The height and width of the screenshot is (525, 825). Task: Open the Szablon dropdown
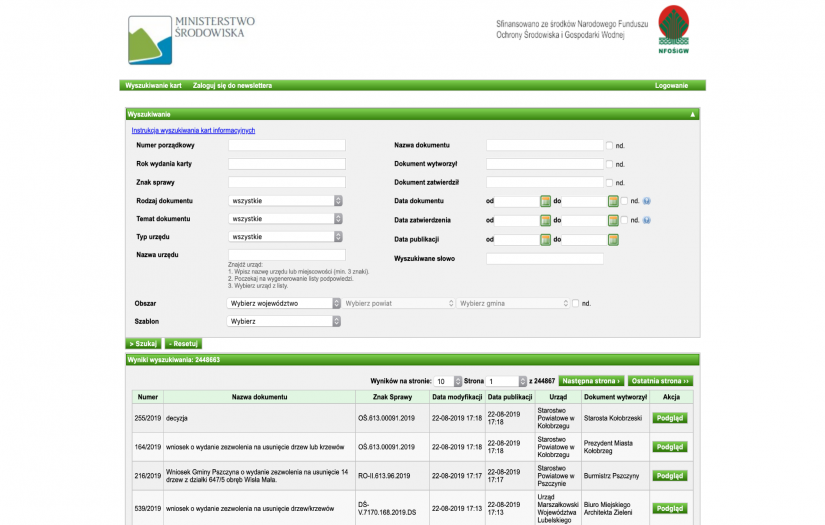pyautogui.click(x=284, y=321)
